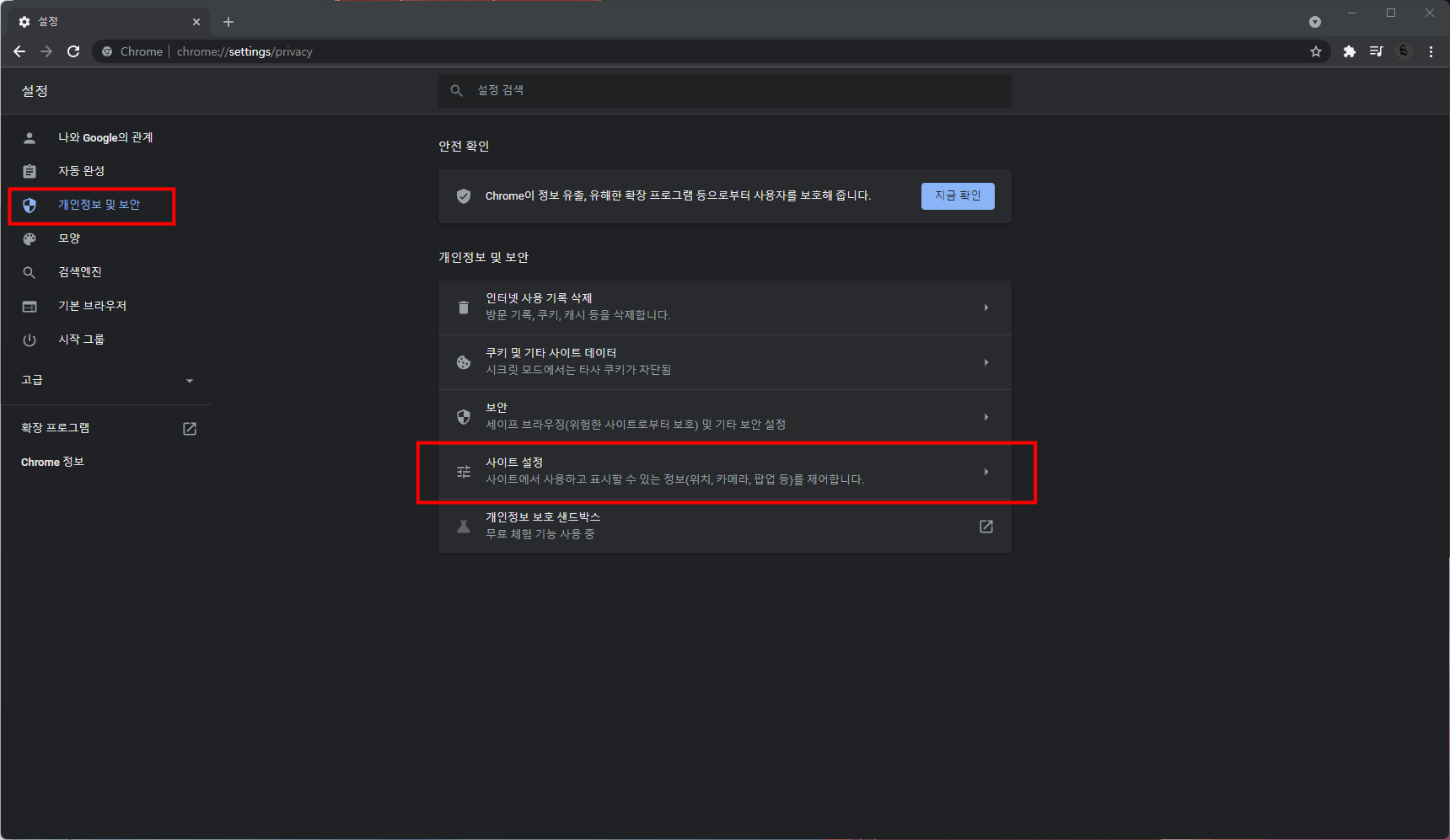Open the media control icon in toolbar
The height and width of the screenshot is (840, 1450).
tap(1376, 51)
